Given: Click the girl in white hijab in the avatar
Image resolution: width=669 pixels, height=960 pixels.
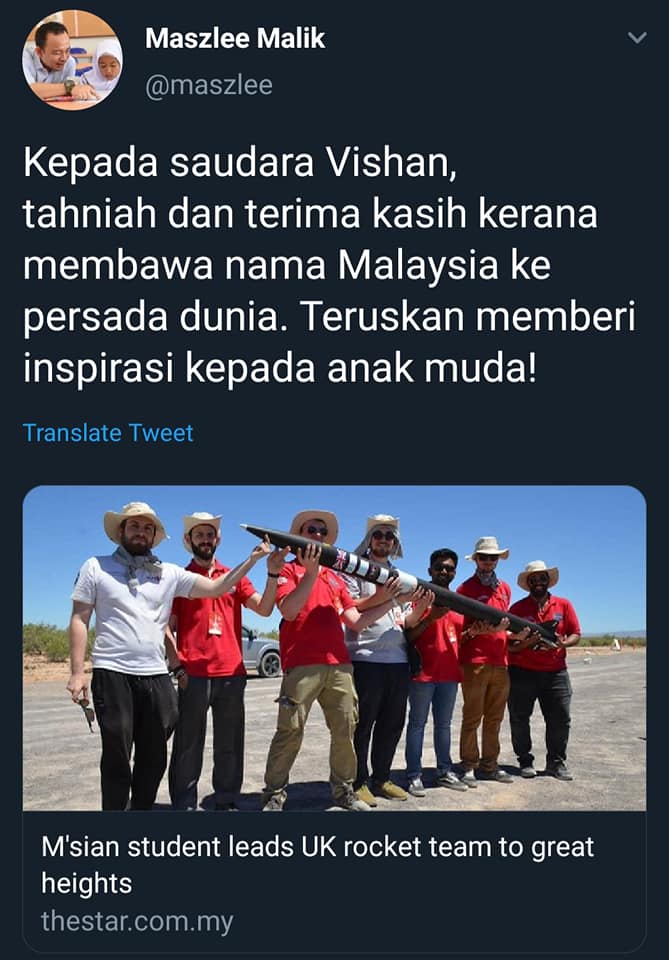Looking at the screenshot, I should click(x=105, y=67).
